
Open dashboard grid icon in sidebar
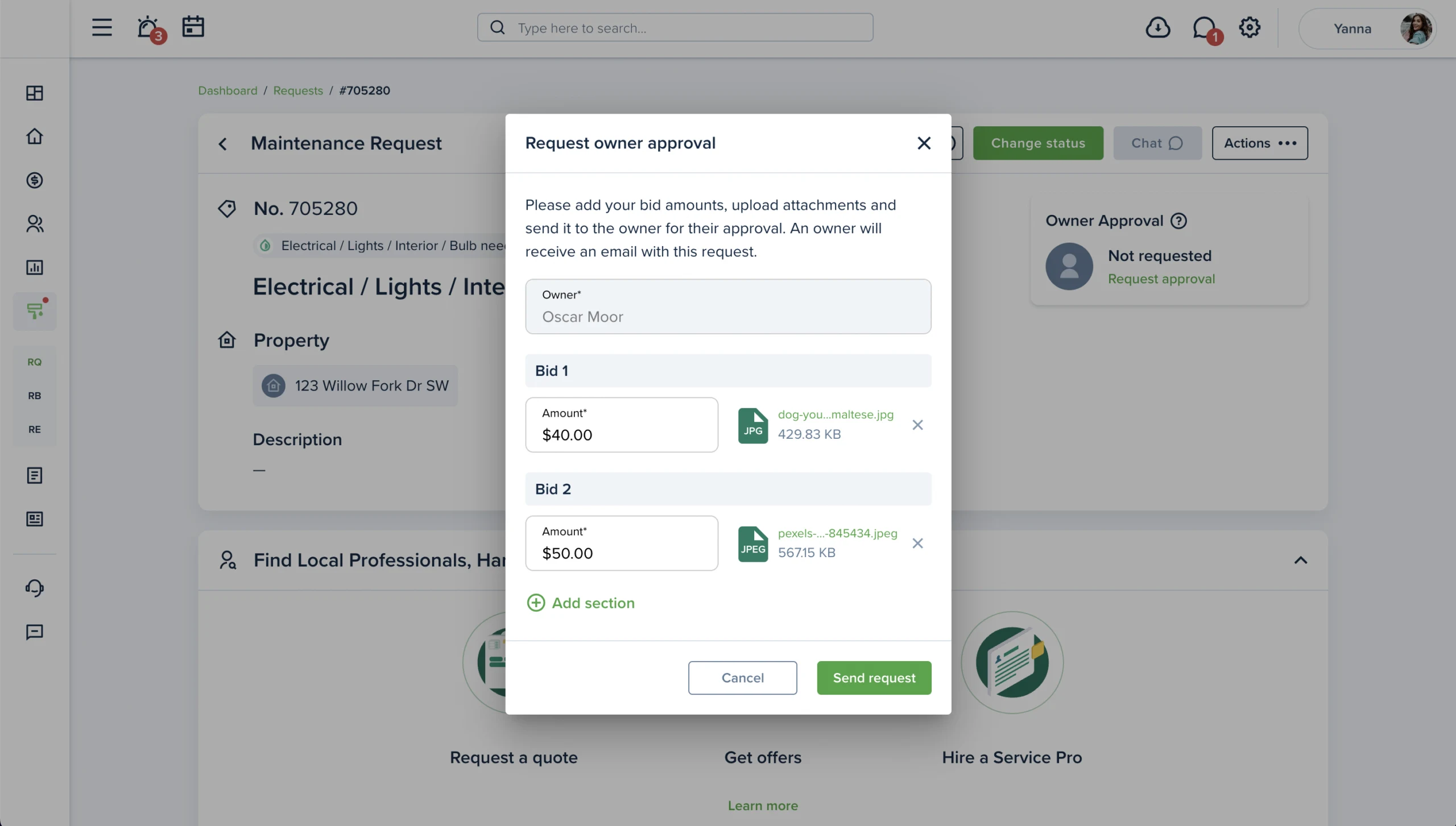(35, 93)
